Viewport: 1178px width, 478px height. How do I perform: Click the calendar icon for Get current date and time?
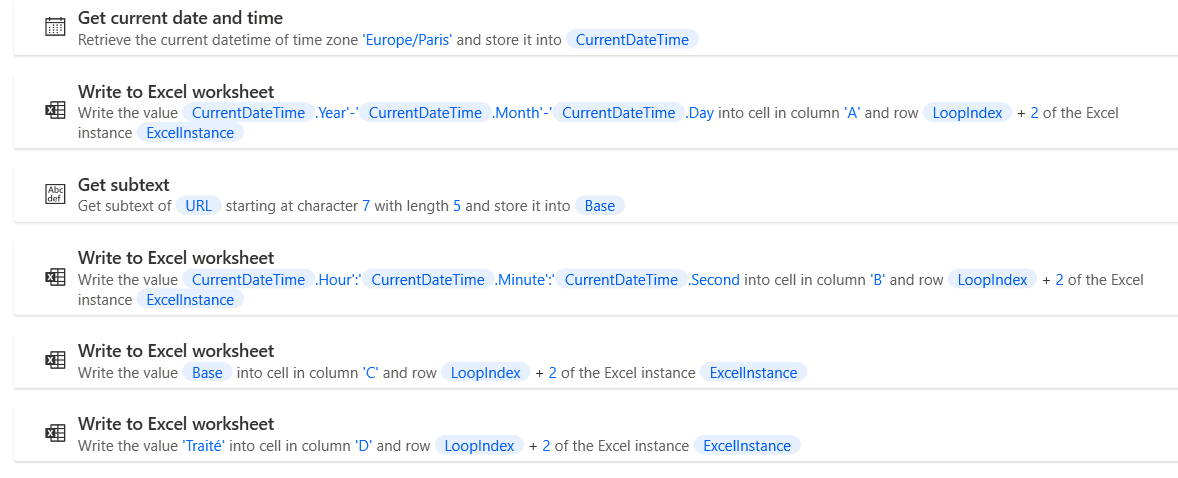tap(55, 28)
